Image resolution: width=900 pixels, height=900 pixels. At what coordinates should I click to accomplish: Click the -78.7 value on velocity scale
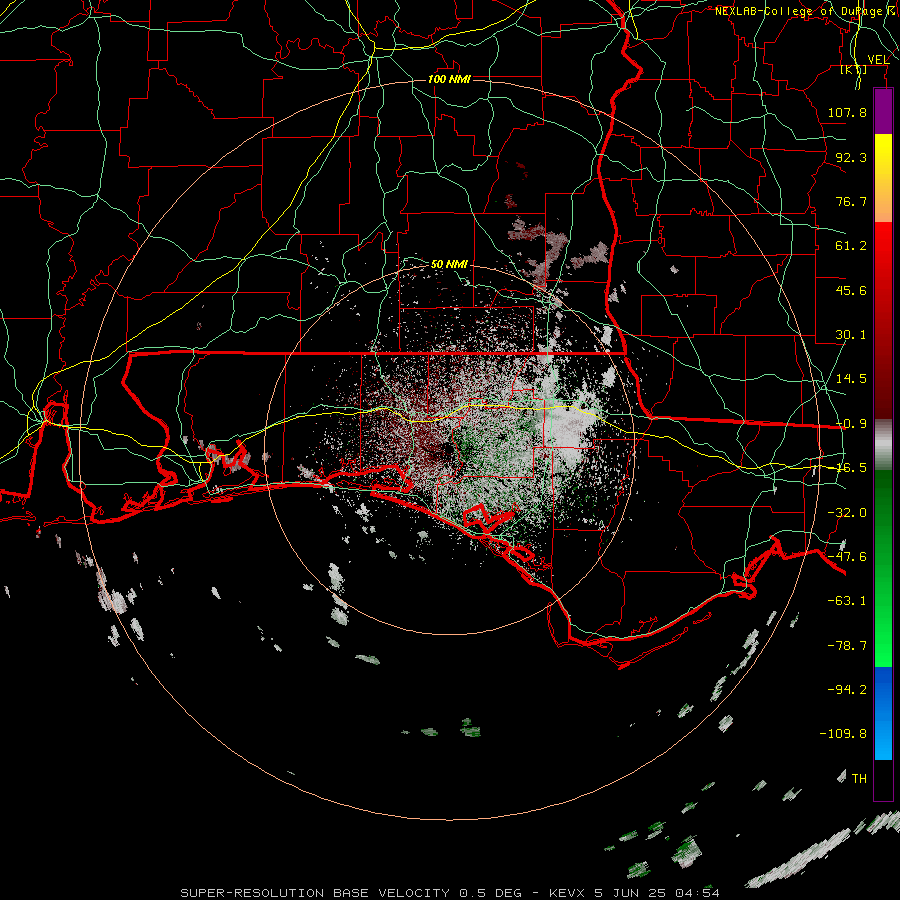tap(847, 646)
